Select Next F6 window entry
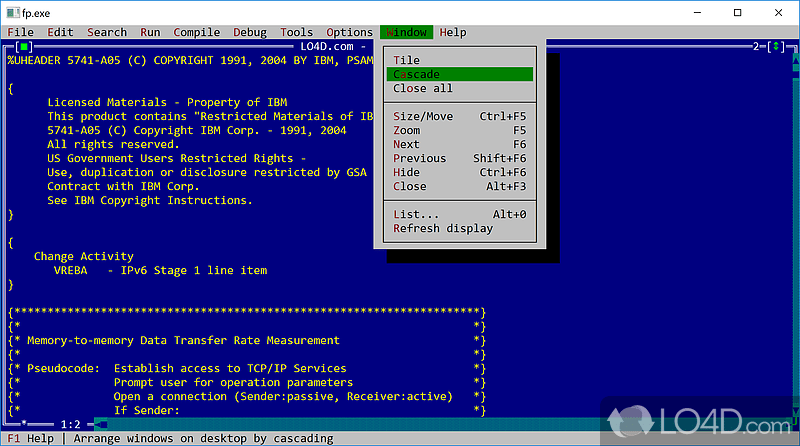 pyautogui.click(x=460, y=144)
